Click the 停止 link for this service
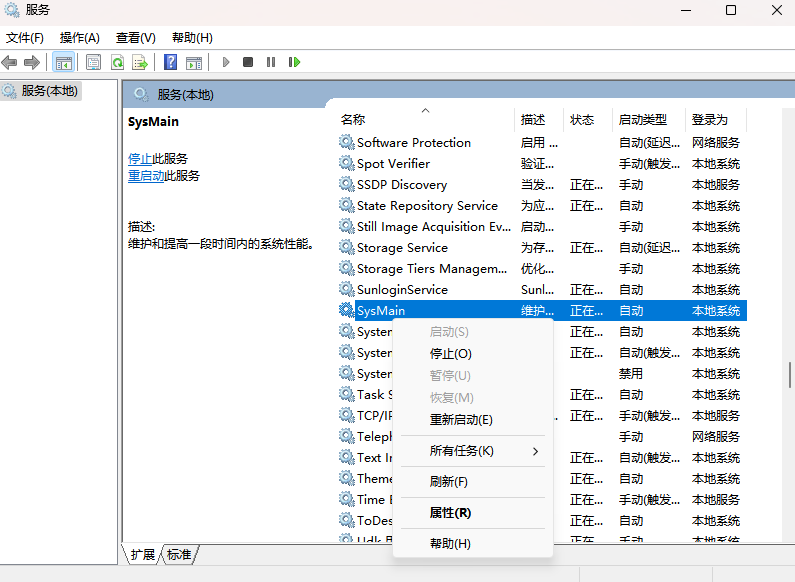Image resolution: width=795 pixels, height=582 pixels. (140, 159)
